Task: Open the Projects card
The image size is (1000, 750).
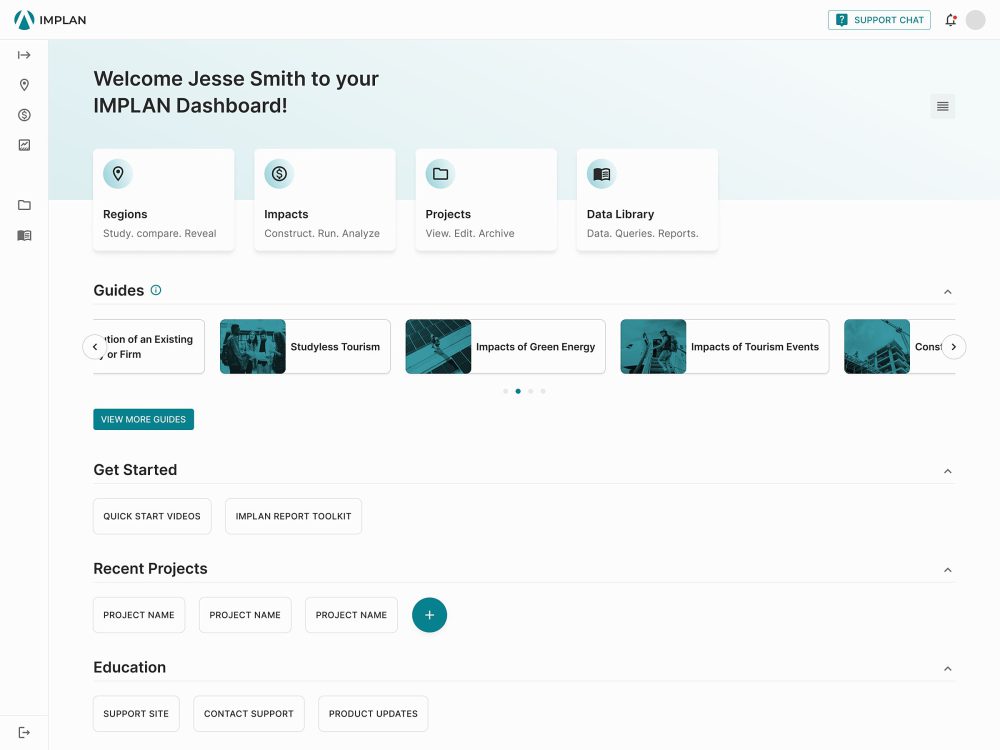Action: pyautogui.click(x=486, y=200)
